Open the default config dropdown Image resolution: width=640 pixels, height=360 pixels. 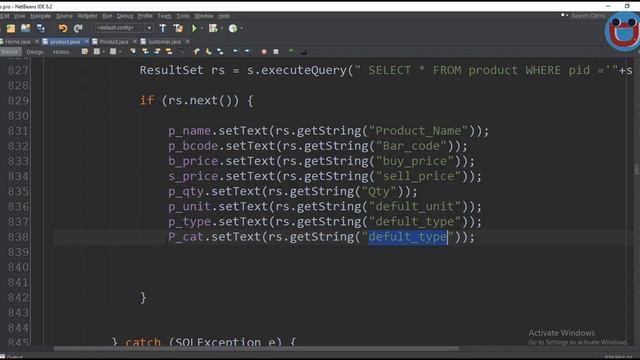point(124,28)
